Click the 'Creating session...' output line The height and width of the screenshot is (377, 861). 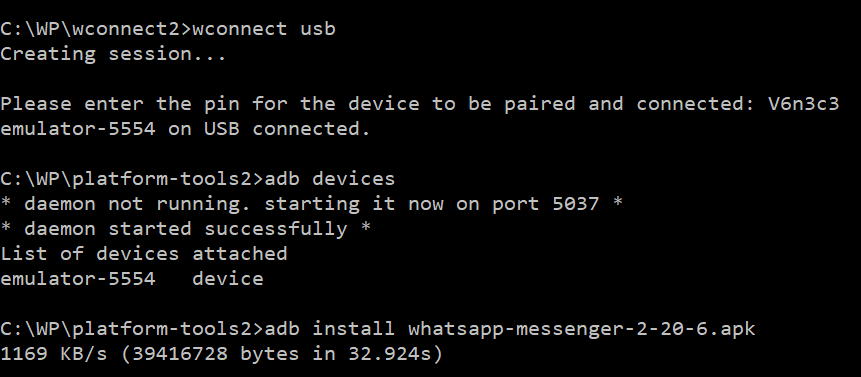[x=113, y=54]
